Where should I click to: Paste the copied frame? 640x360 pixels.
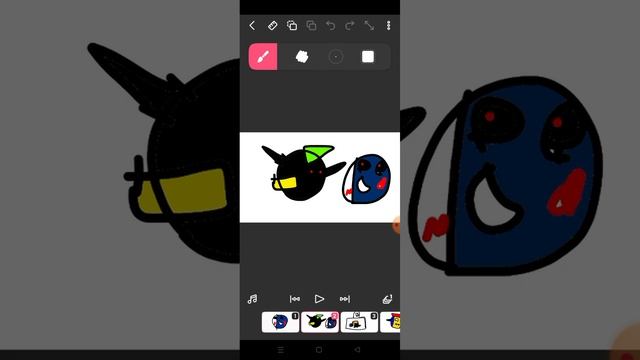[311, 25]
